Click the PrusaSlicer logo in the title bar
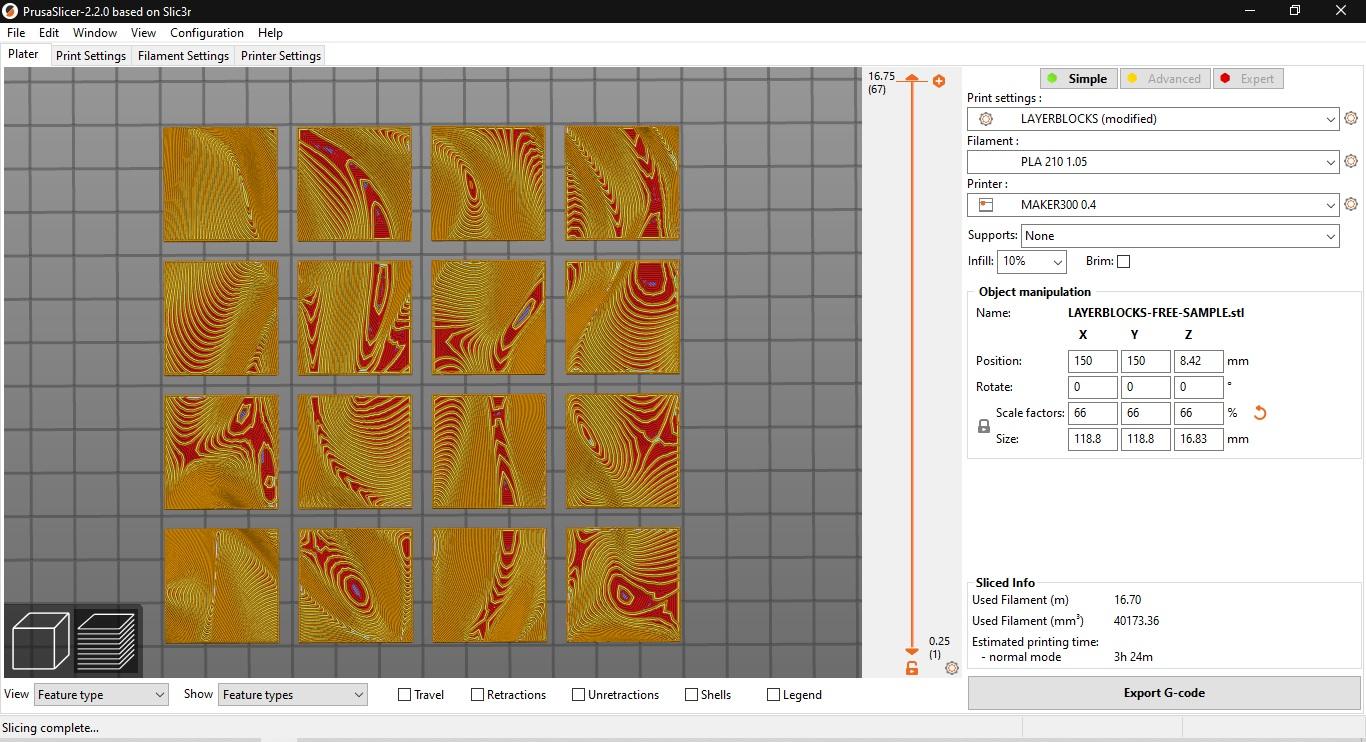Screen dimensions: 1366x742 11,11
